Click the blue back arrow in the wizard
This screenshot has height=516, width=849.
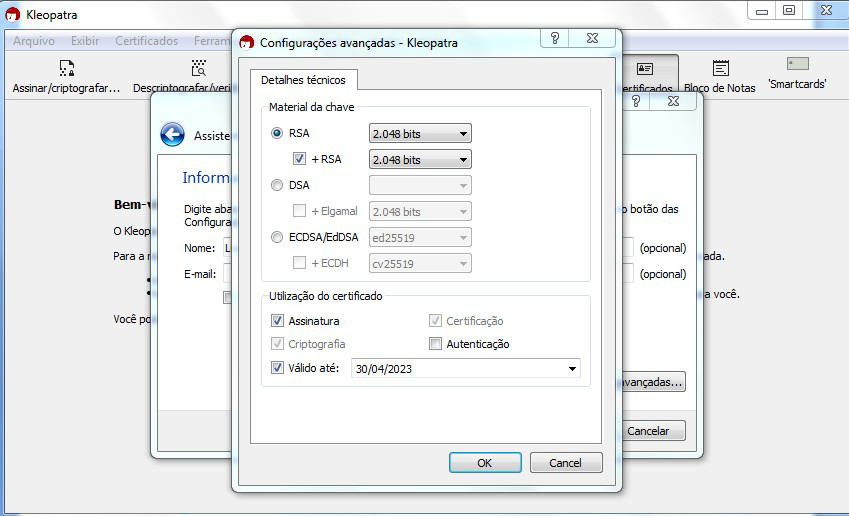point(172,134)
